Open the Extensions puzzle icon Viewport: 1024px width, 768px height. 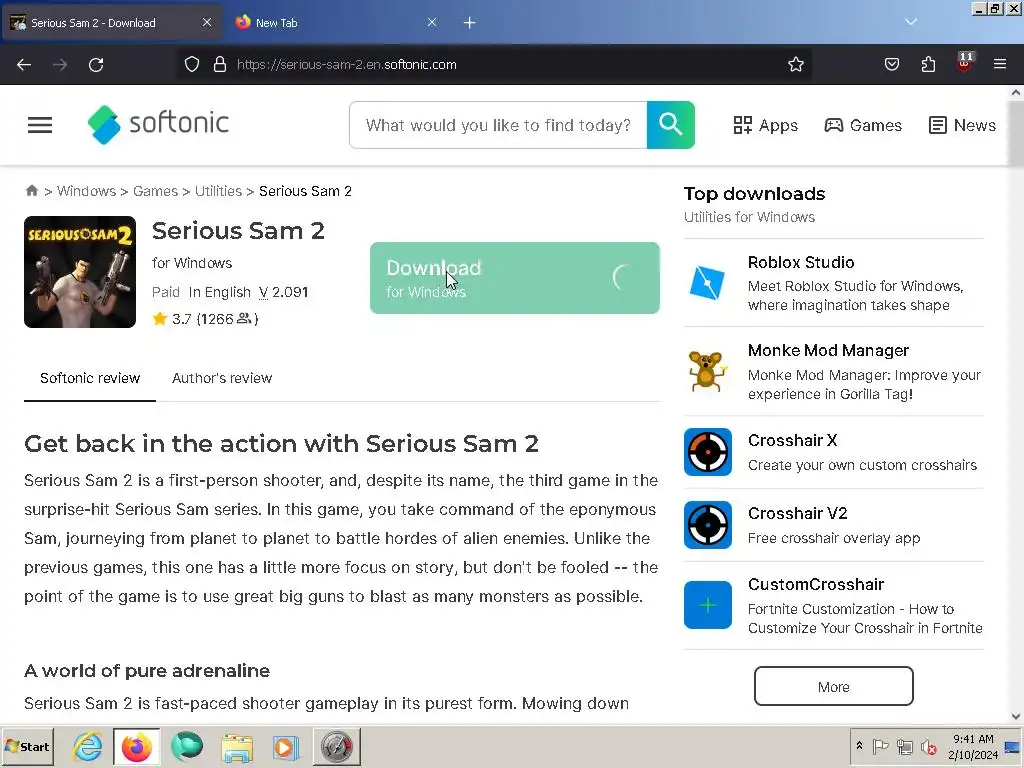[928, 65]
